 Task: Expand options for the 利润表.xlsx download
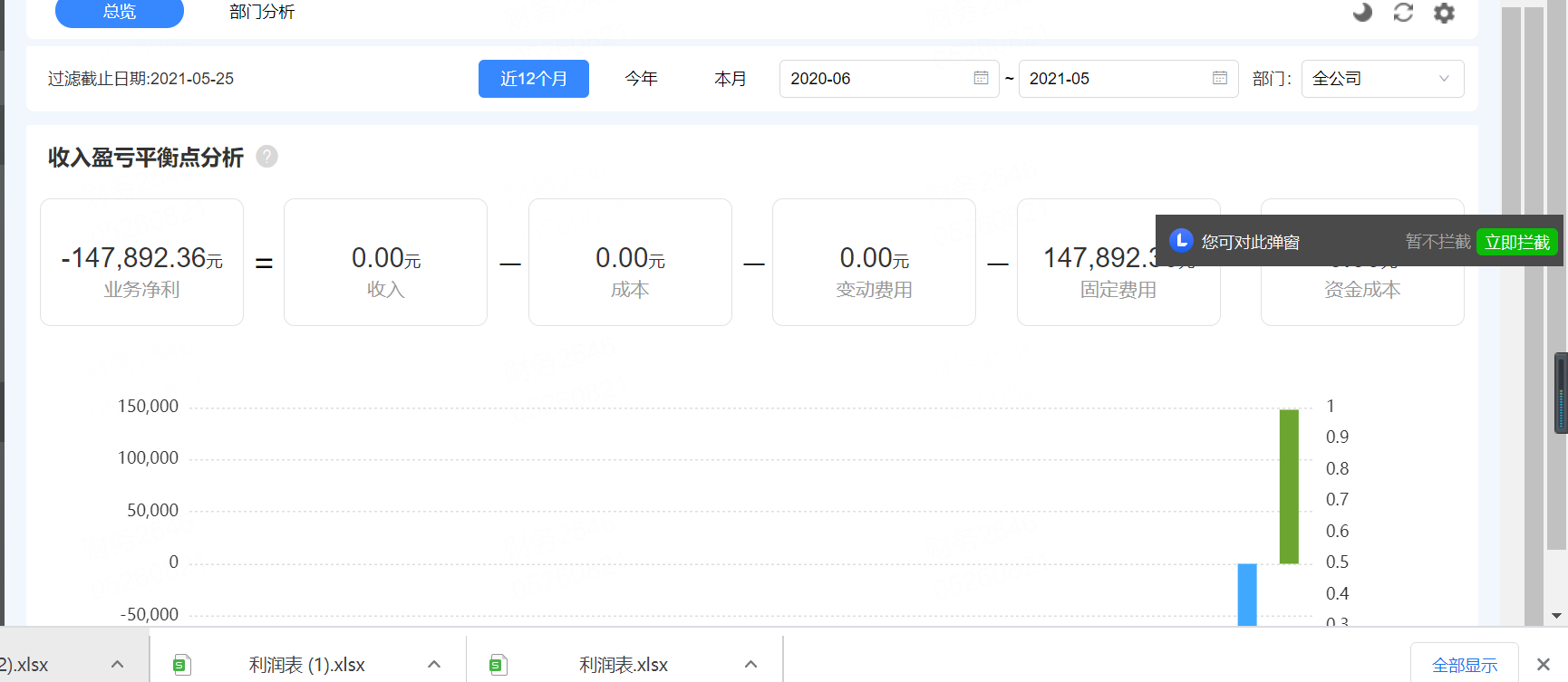[x=750, y=665]
